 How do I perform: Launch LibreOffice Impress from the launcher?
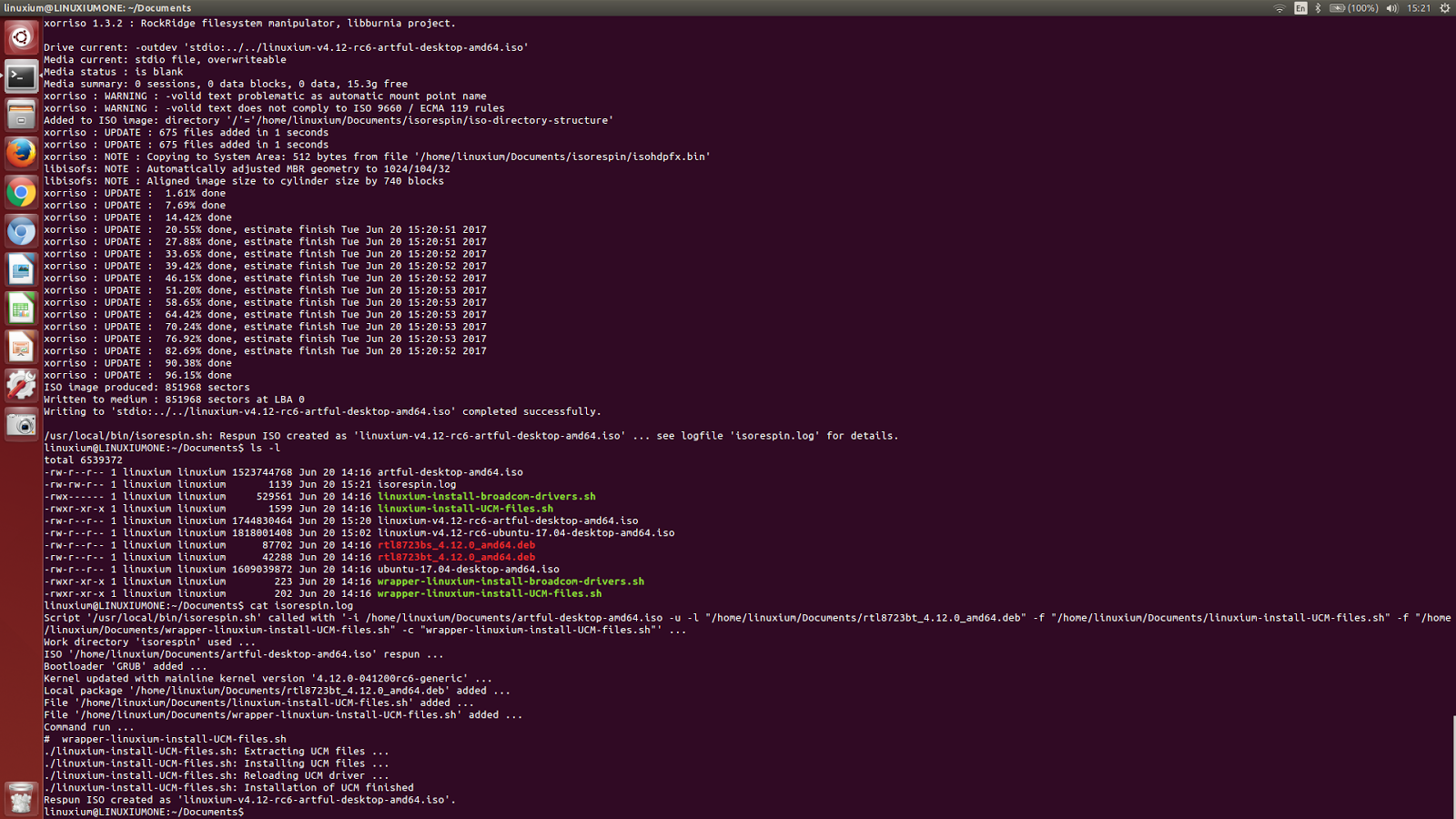(21, 347)
